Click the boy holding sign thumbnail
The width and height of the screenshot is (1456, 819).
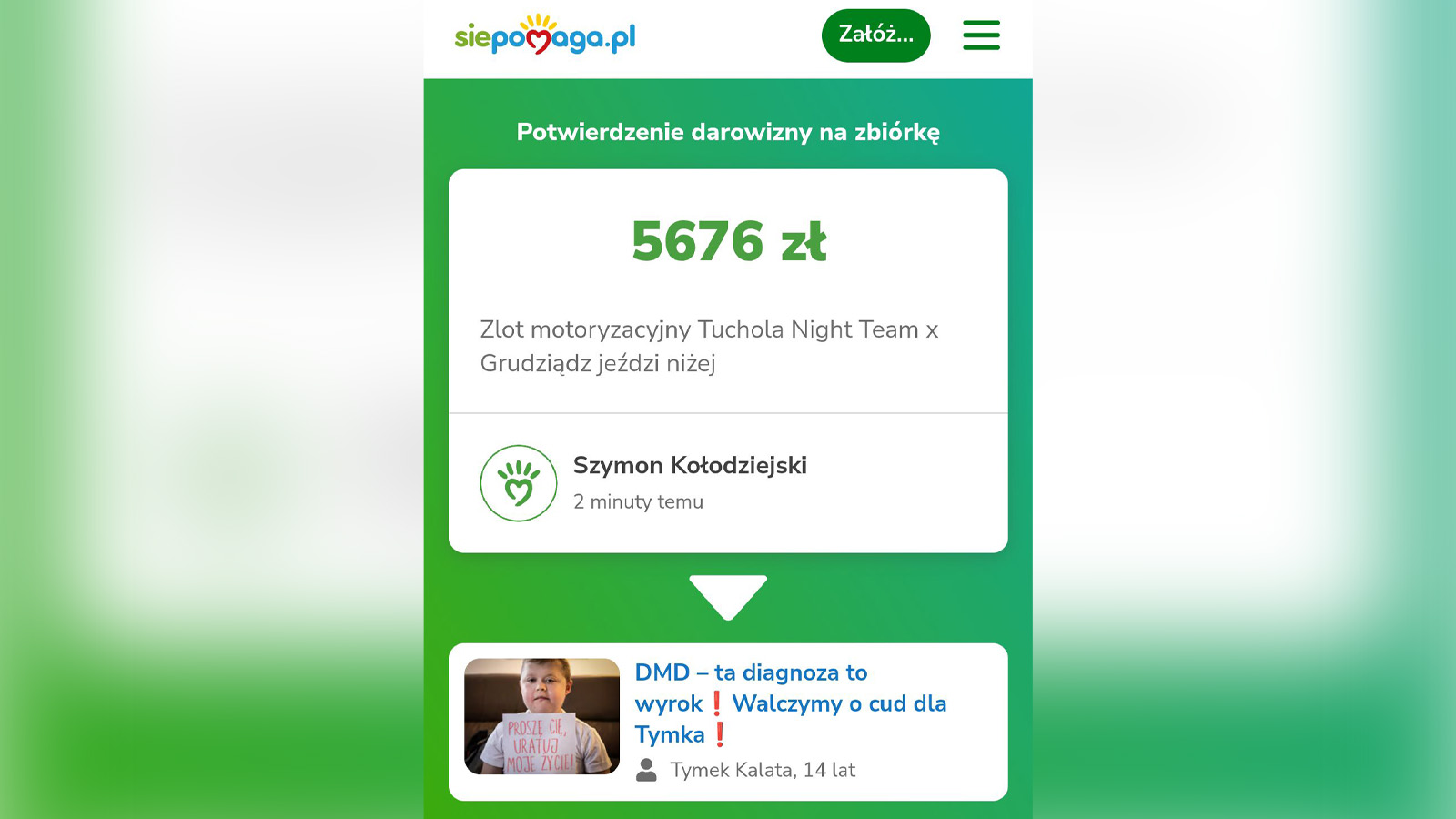(541, 716)
